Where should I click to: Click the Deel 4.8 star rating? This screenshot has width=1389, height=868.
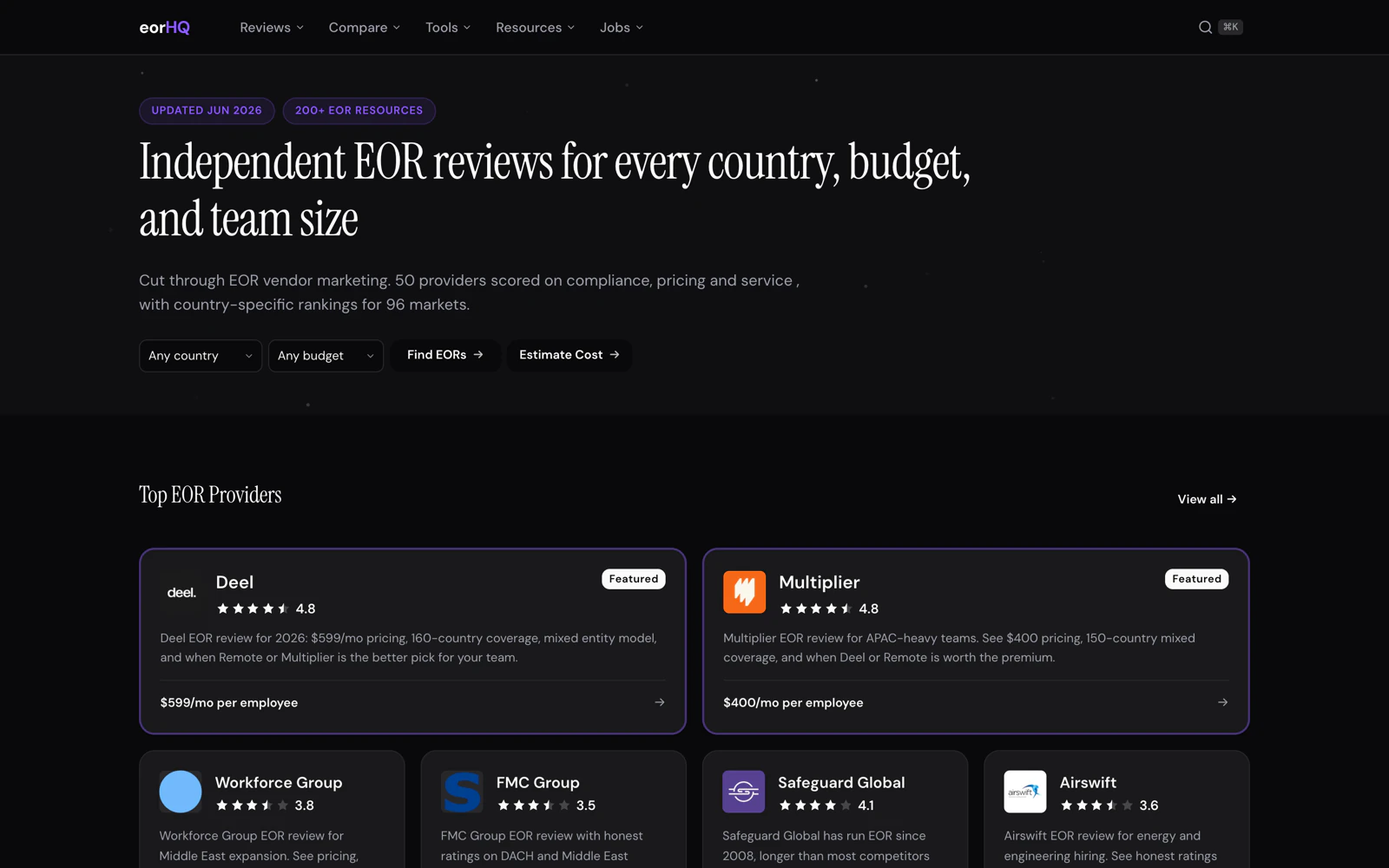266,608
